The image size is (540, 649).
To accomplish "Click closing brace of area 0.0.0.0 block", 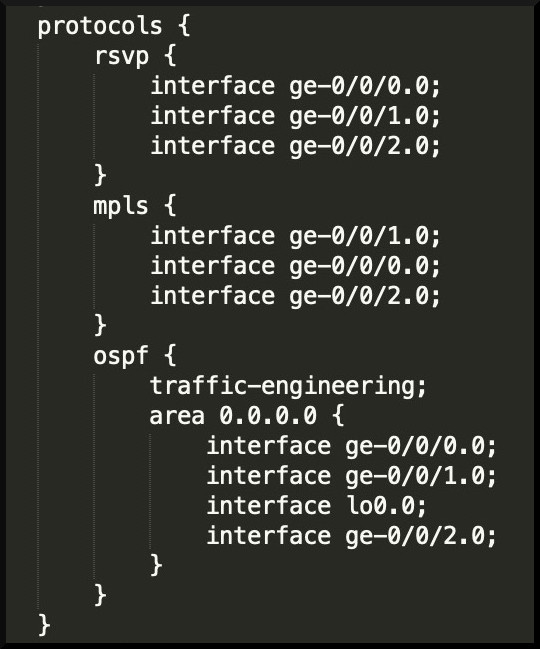I will coord(156,565).
